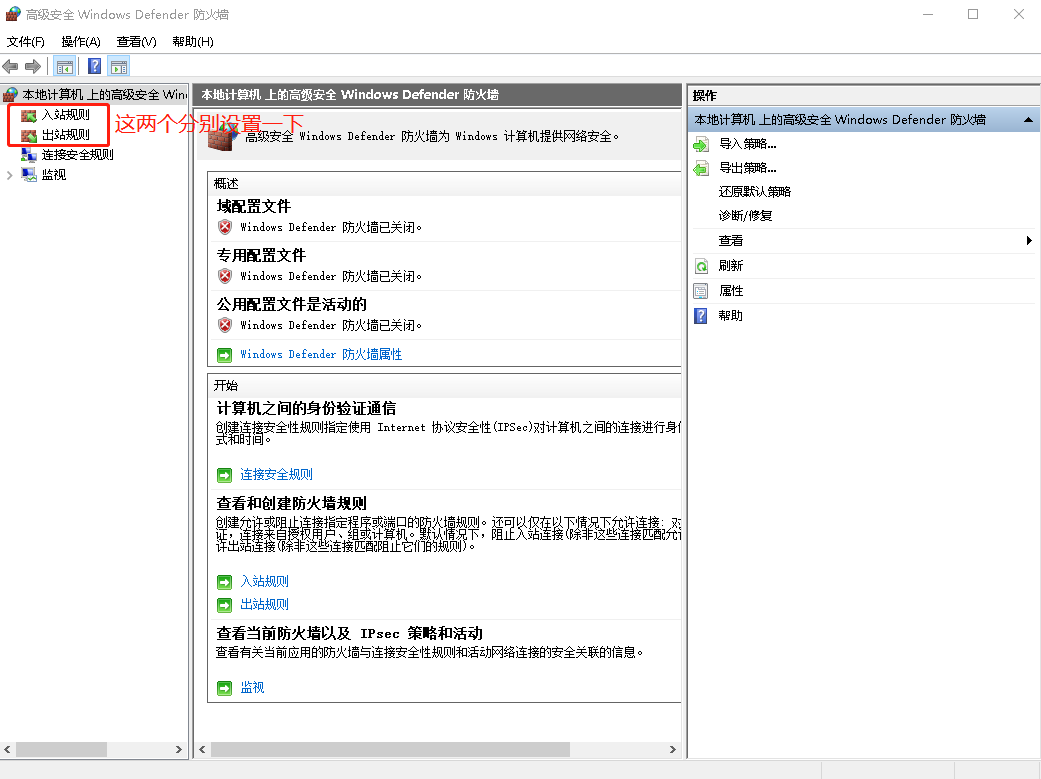Click the forward arrow toolbar icon
This screenshot has height=779, width=1041.
(33, 67)
